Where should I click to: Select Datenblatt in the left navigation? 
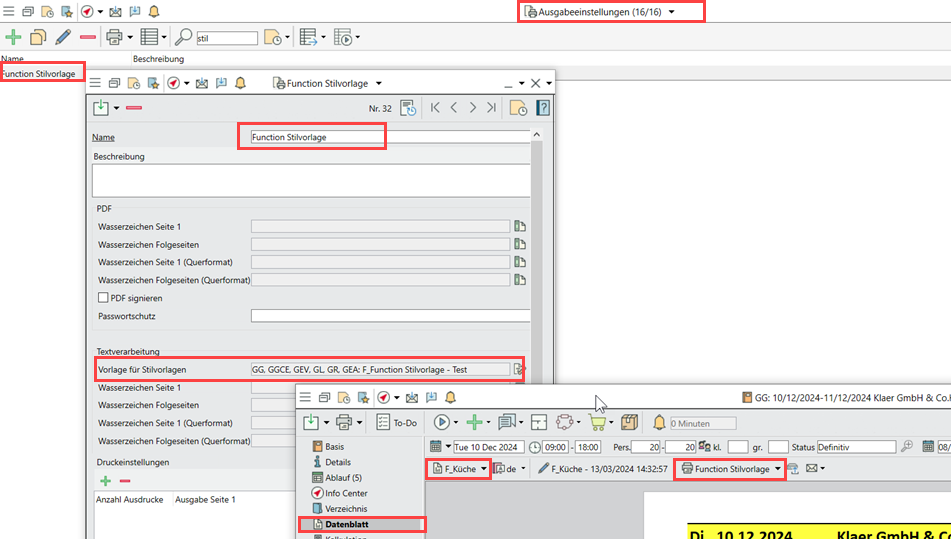(x=345, y=524)
